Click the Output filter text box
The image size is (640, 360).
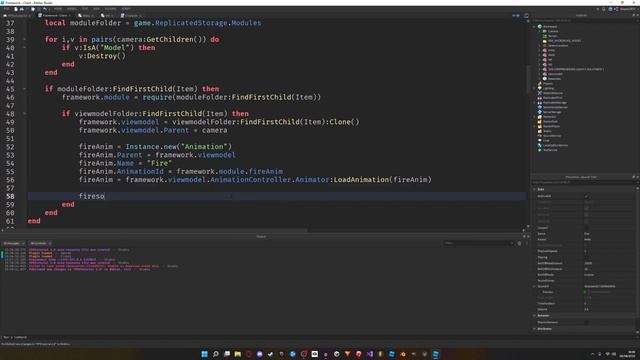pos(478,243)
